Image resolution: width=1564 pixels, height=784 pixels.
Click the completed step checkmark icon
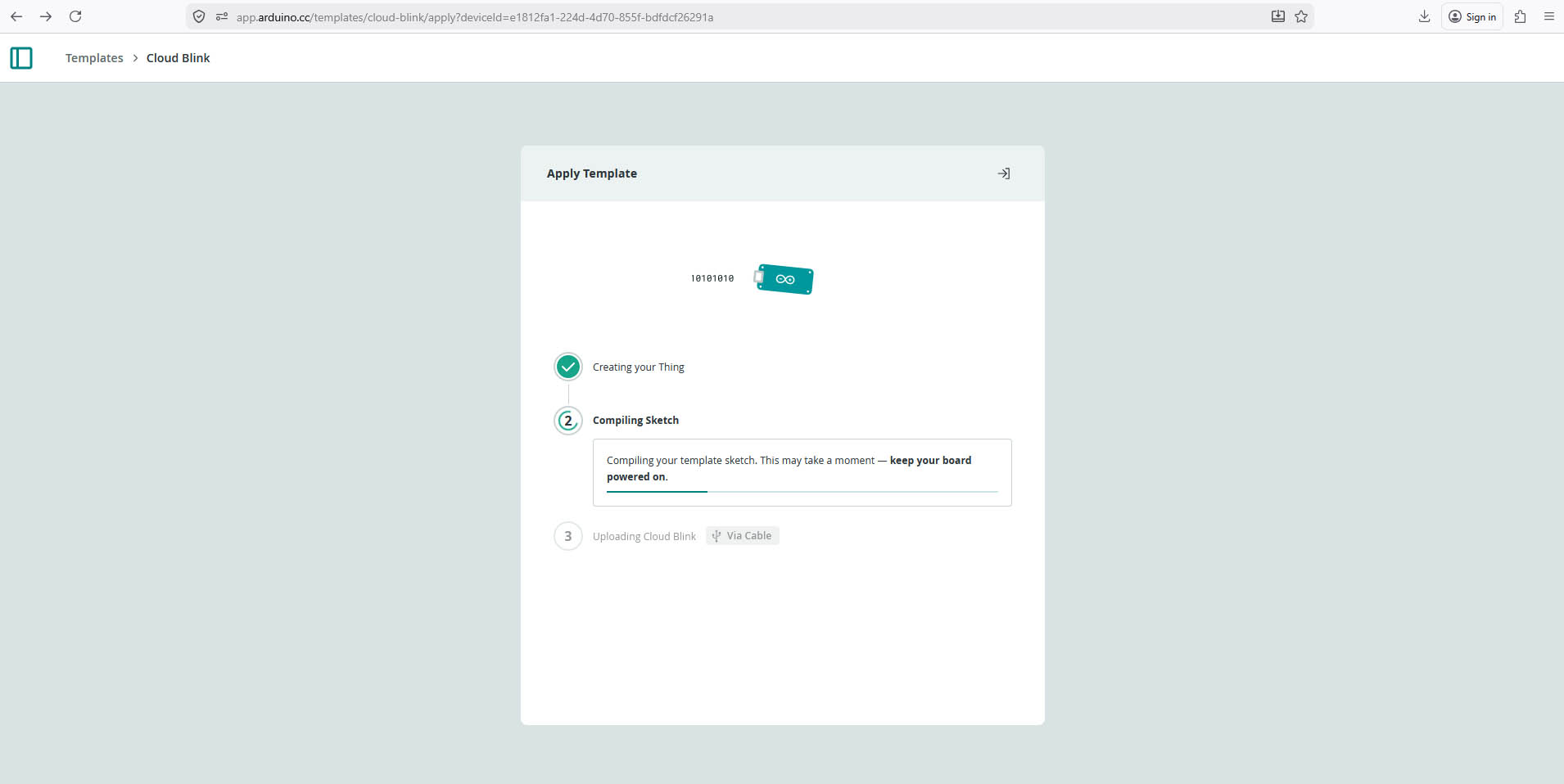568,367
